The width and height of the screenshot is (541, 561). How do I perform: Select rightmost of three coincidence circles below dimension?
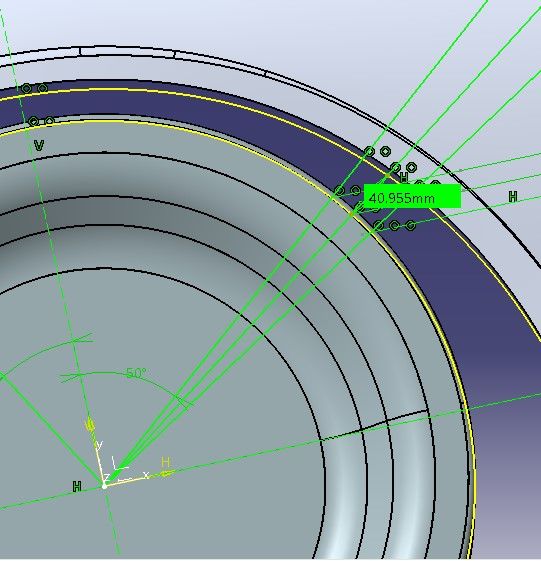[x=411, y=225]
